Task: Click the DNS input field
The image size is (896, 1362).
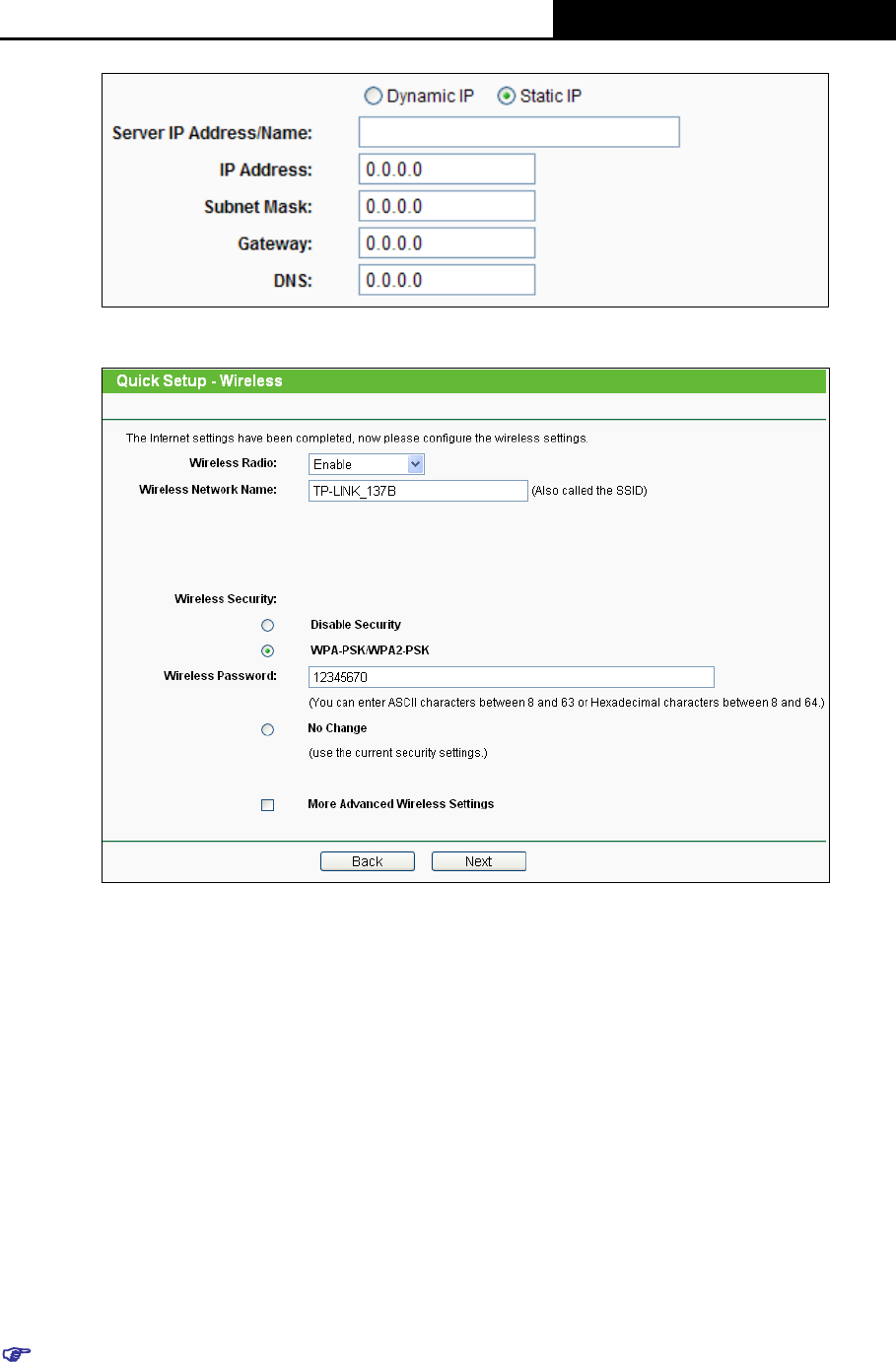Action: tap(447, 280)
